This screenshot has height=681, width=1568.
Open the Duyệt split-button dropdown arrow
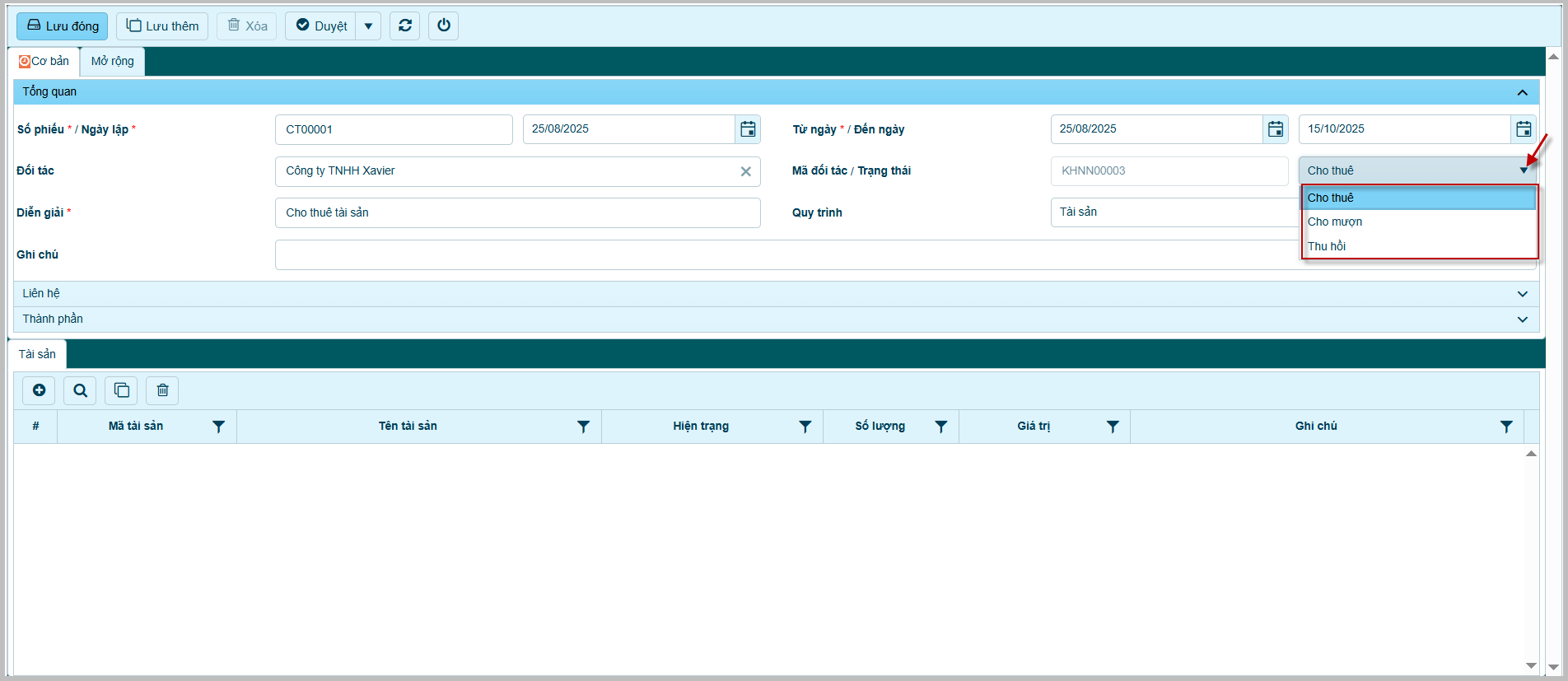[368, 26]
